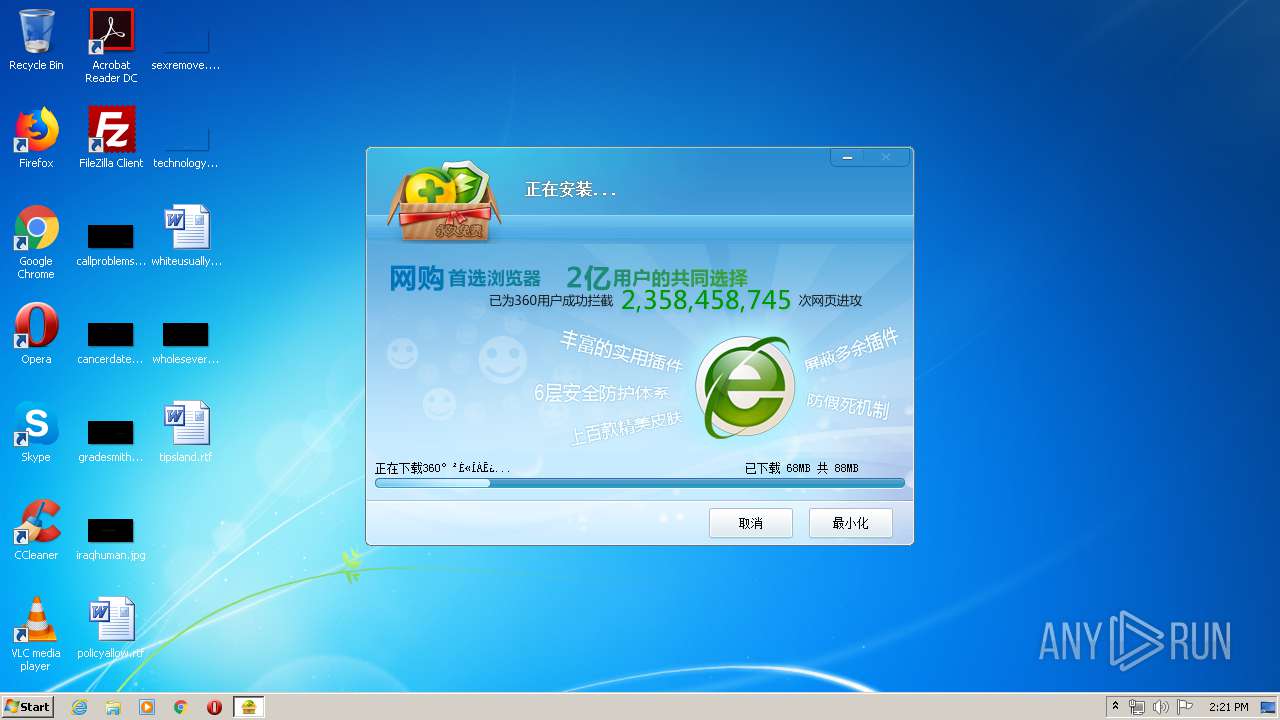Click the 屏蔽多余插件 slogan
The width and height of the screenshot is (1280, 720).
click(x=851, y=350)
